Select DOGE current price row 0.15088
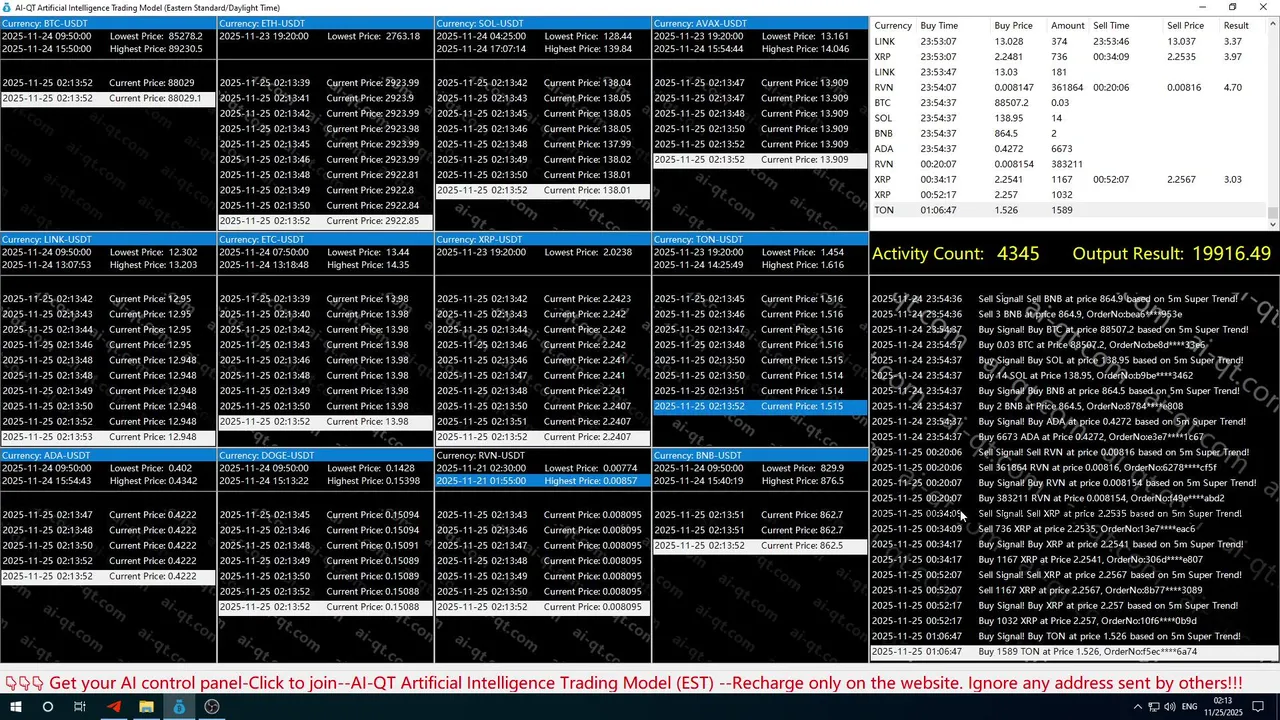The width and height of the screenshot is (1280, 720). [x=325, y=607]
